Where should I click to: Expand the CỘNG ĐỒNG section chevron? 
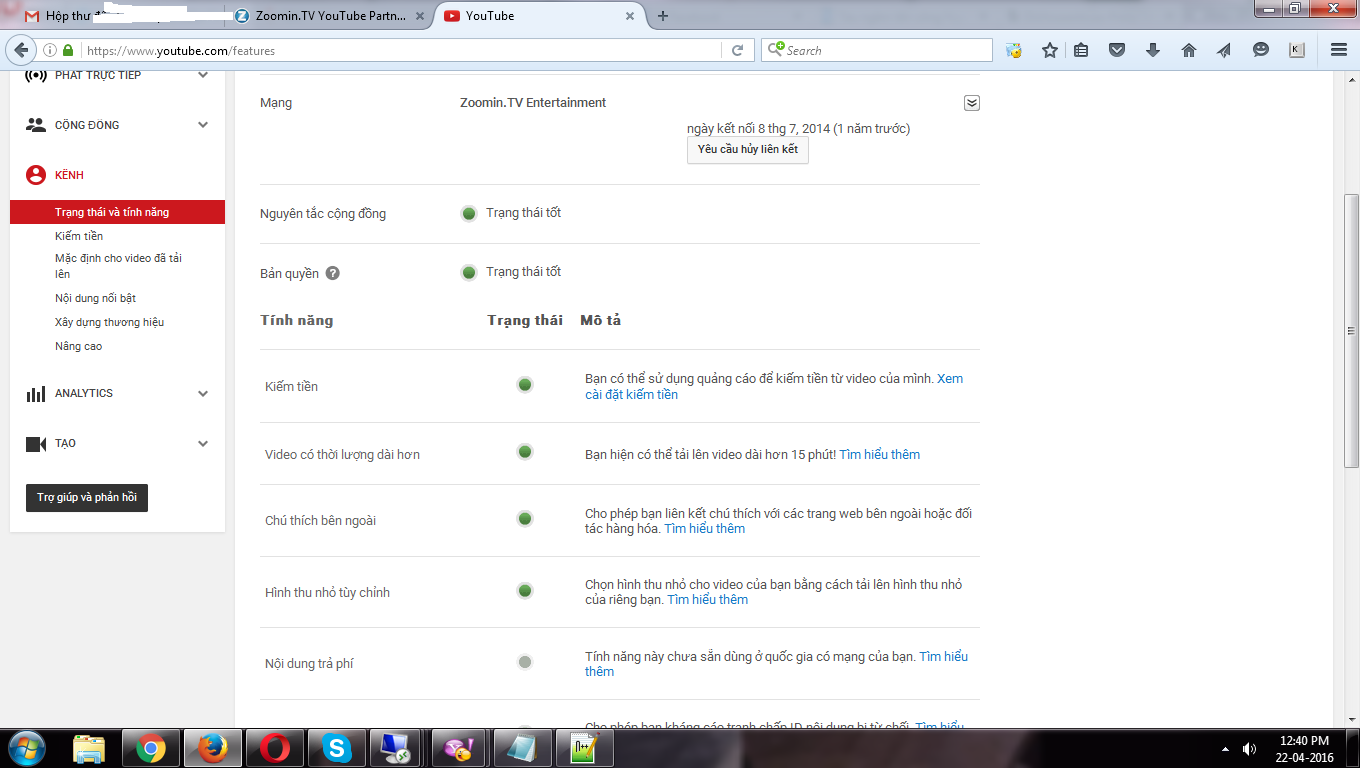[x=203, y=125]
